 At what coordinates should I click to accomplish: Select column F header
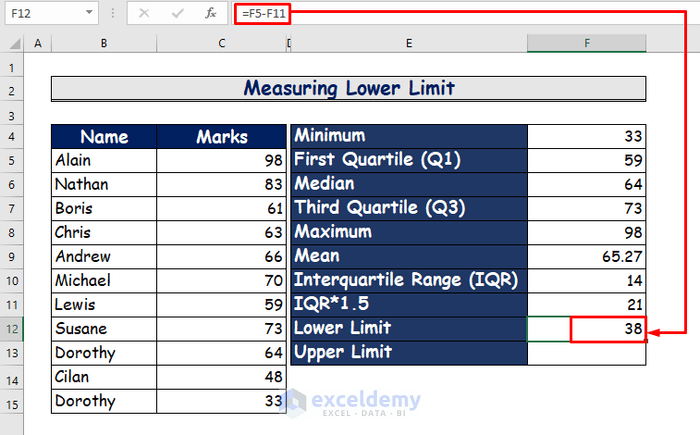coord(587,43)
